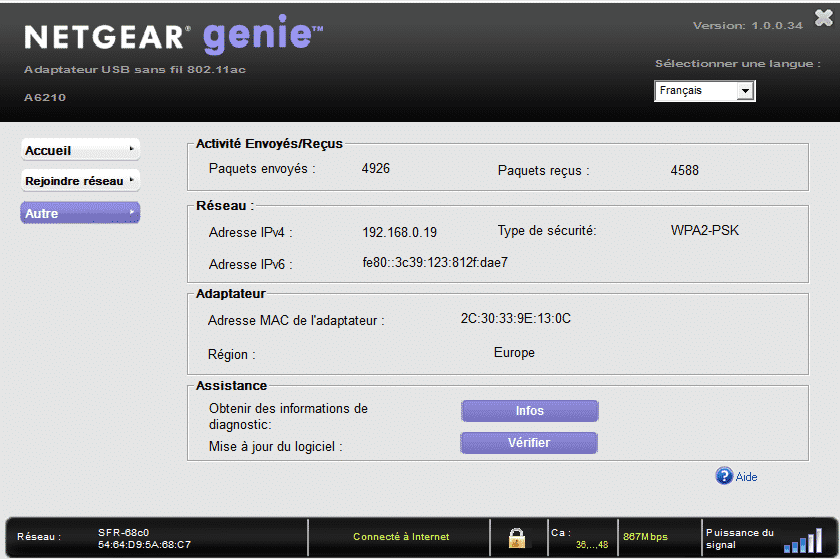Image resolution: width=840 pixels, height=559 pixels.
Task: Click the padlock security icon
Action: click(517, 538)
